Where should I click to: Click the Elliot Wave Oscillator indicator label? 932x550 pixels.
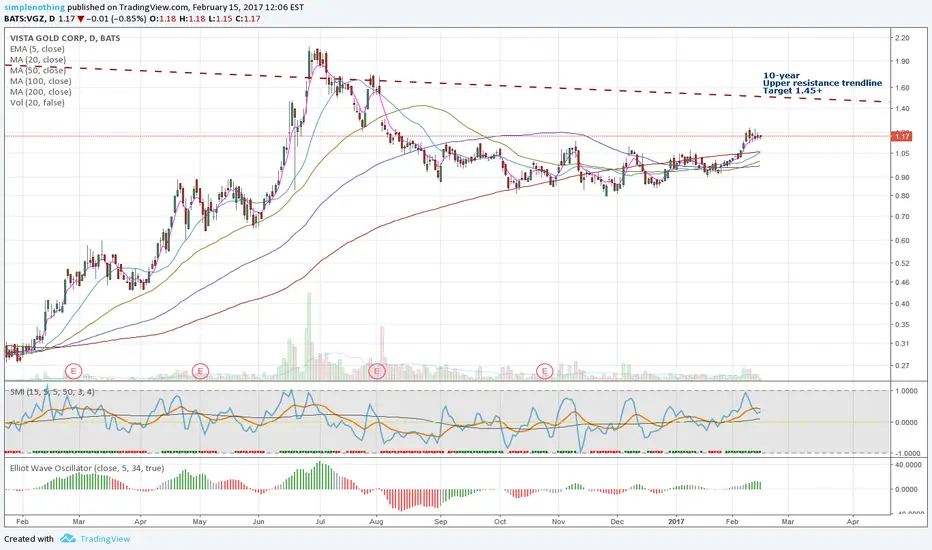point(87,468)
